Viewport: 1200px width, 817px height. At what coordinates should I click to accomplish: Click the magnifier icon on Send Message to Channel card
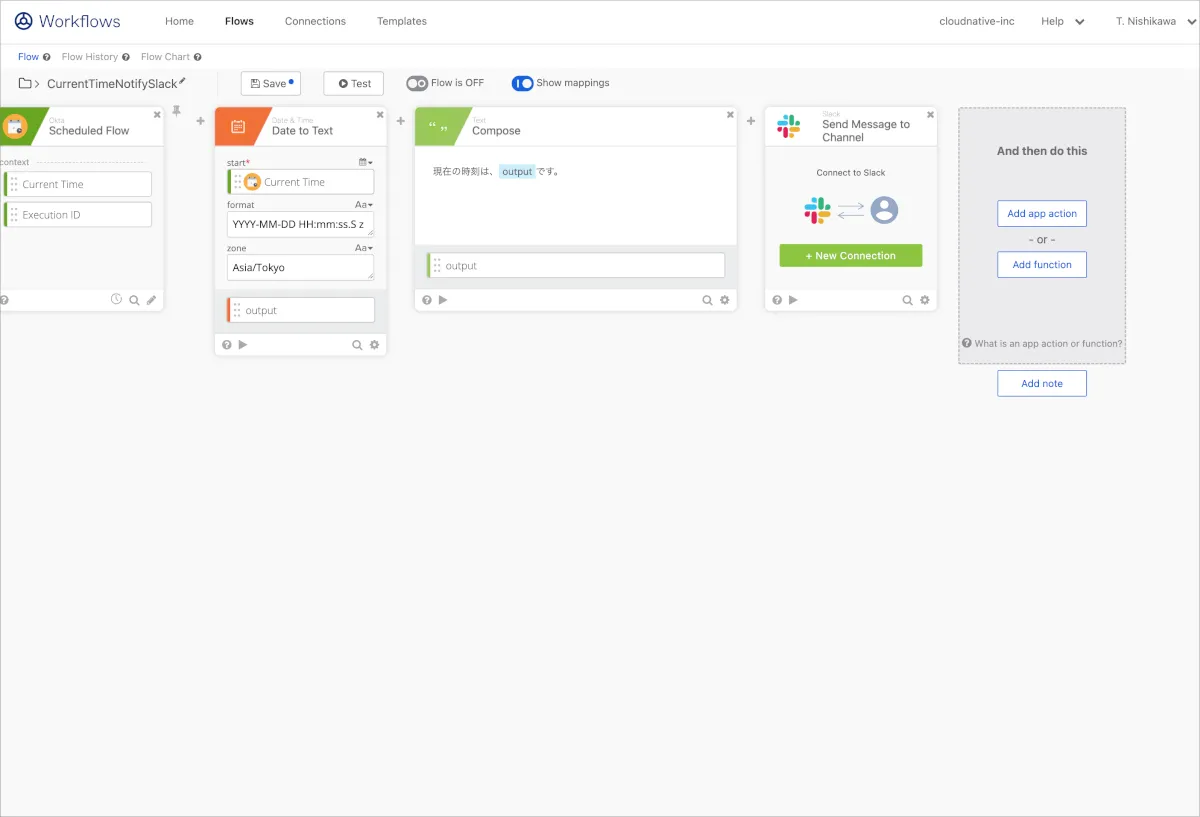(x=907, y=300)
